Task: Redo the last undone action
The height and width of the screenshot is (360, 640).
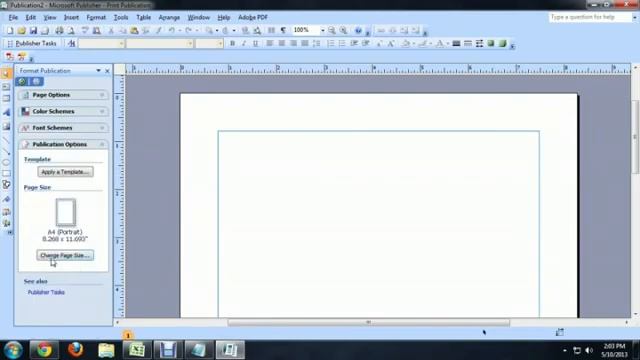Action: coord(188,31)
